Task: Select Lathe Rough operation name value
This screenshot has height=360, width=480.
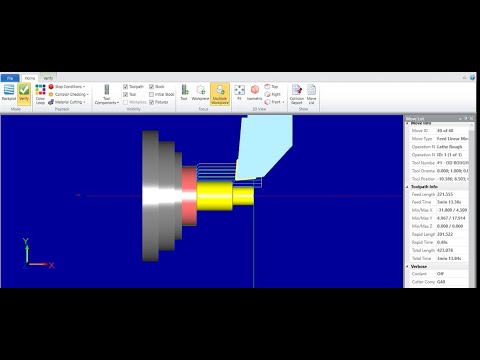Action: click(449, 147)
